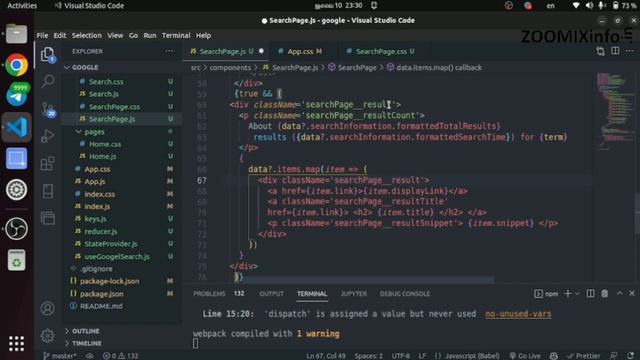Screen dimensions: 640x360
Task: Open the Extensions view
Action: [48, 163]
